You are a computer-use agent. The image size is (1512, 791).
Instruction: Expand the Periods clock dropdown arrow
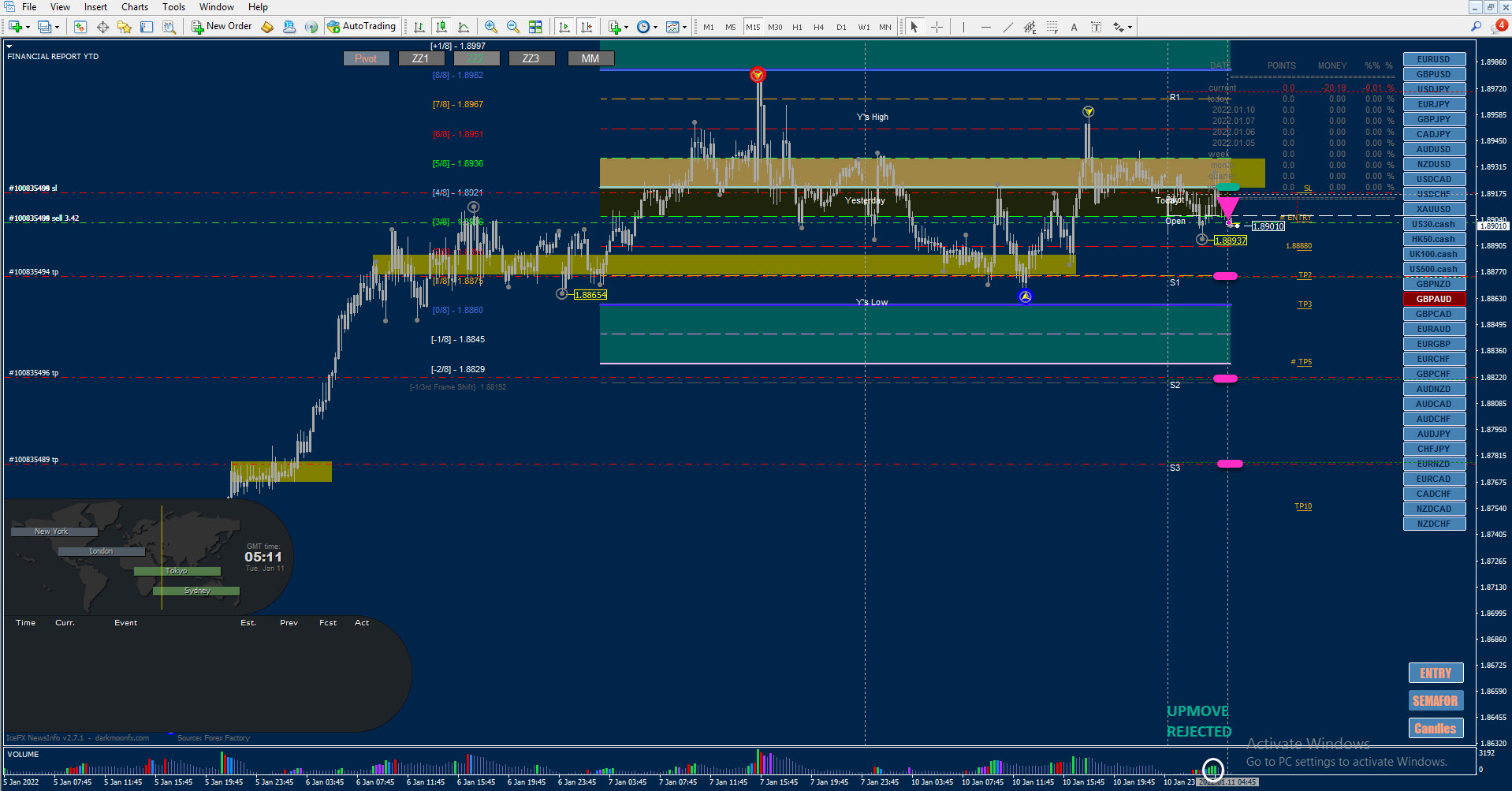[x=655, y=27]
